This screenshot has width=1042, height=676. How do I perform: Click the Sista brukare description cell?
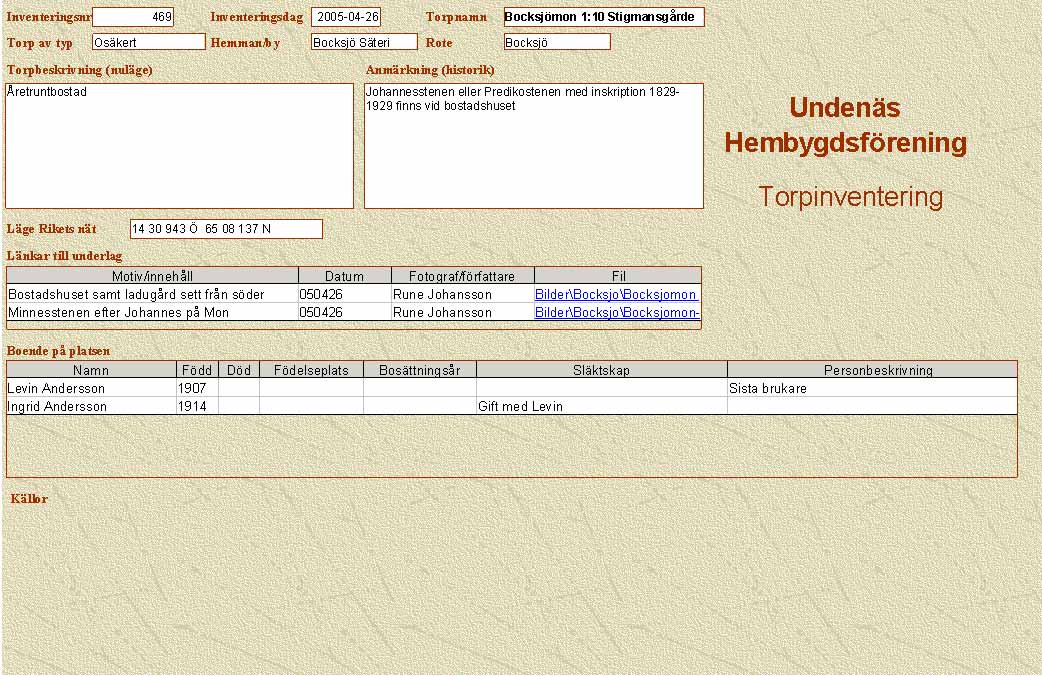coord(871,388)
